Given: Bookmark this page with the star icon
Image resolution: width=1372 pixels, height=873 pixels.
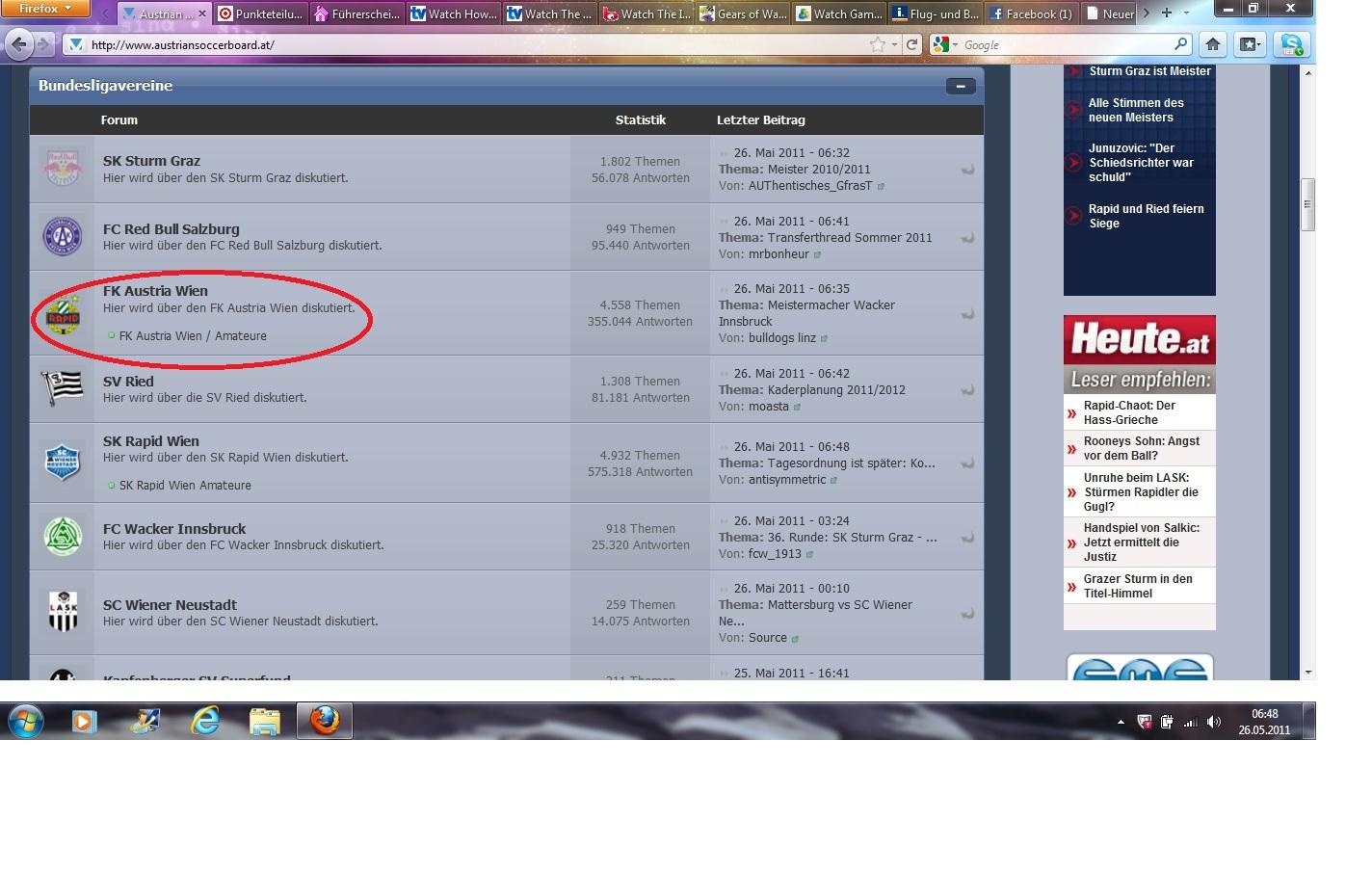Looking at the screenshot, I should click(x=877, y=44).
